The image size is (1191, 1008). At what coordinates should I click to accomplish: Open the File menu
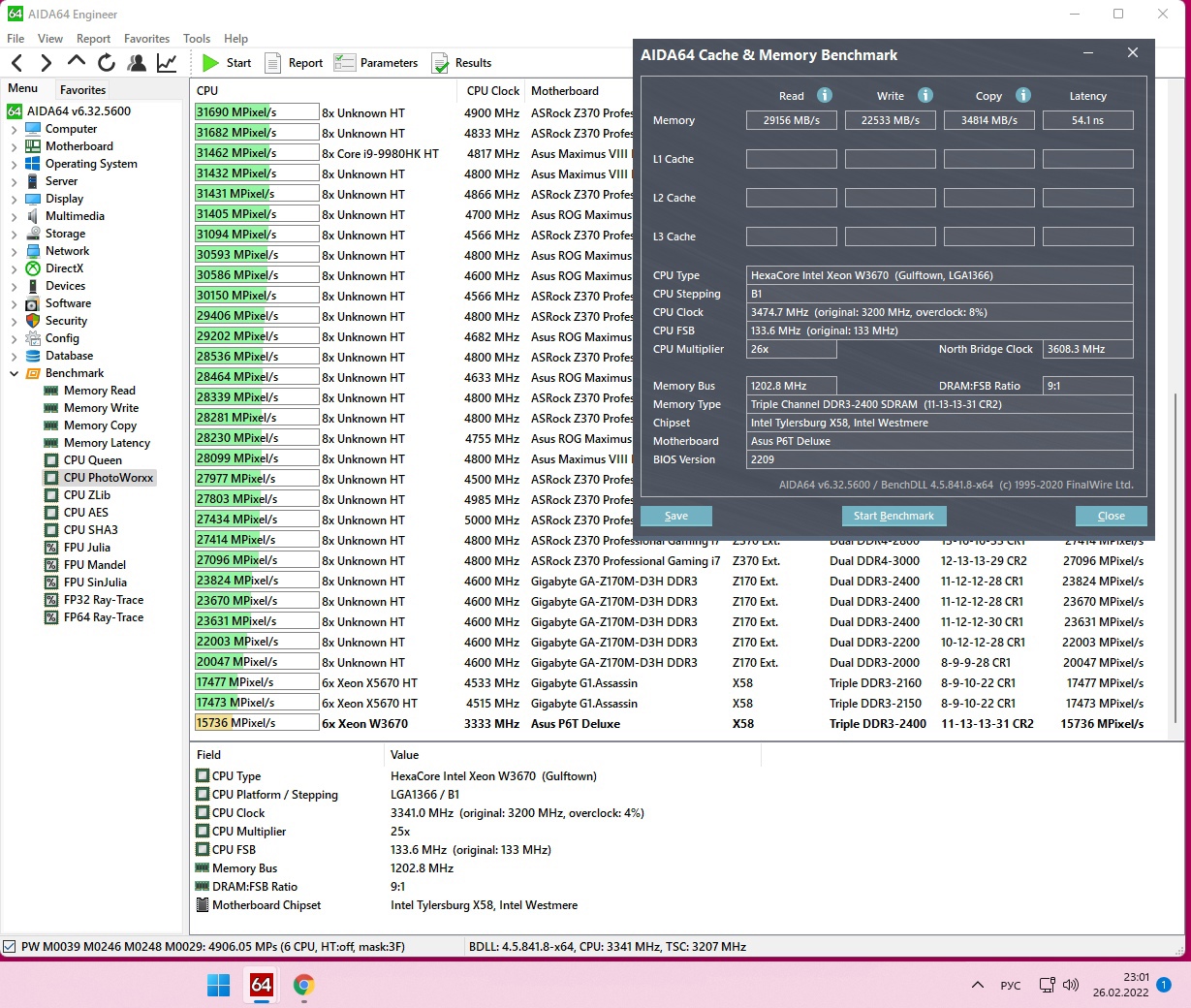coord(16,39)
